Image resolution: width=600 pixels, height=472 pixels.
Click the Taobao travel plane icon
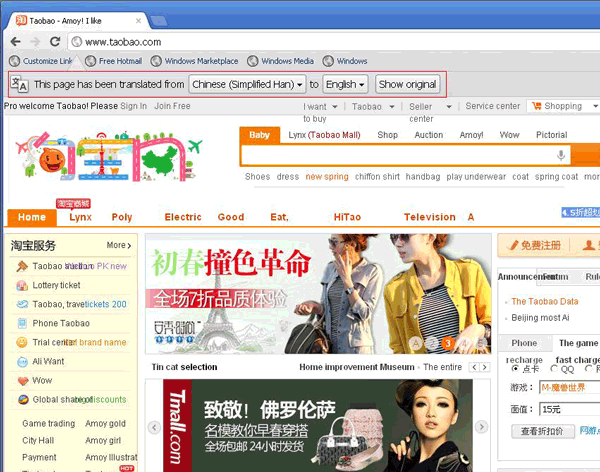[22, 304]
